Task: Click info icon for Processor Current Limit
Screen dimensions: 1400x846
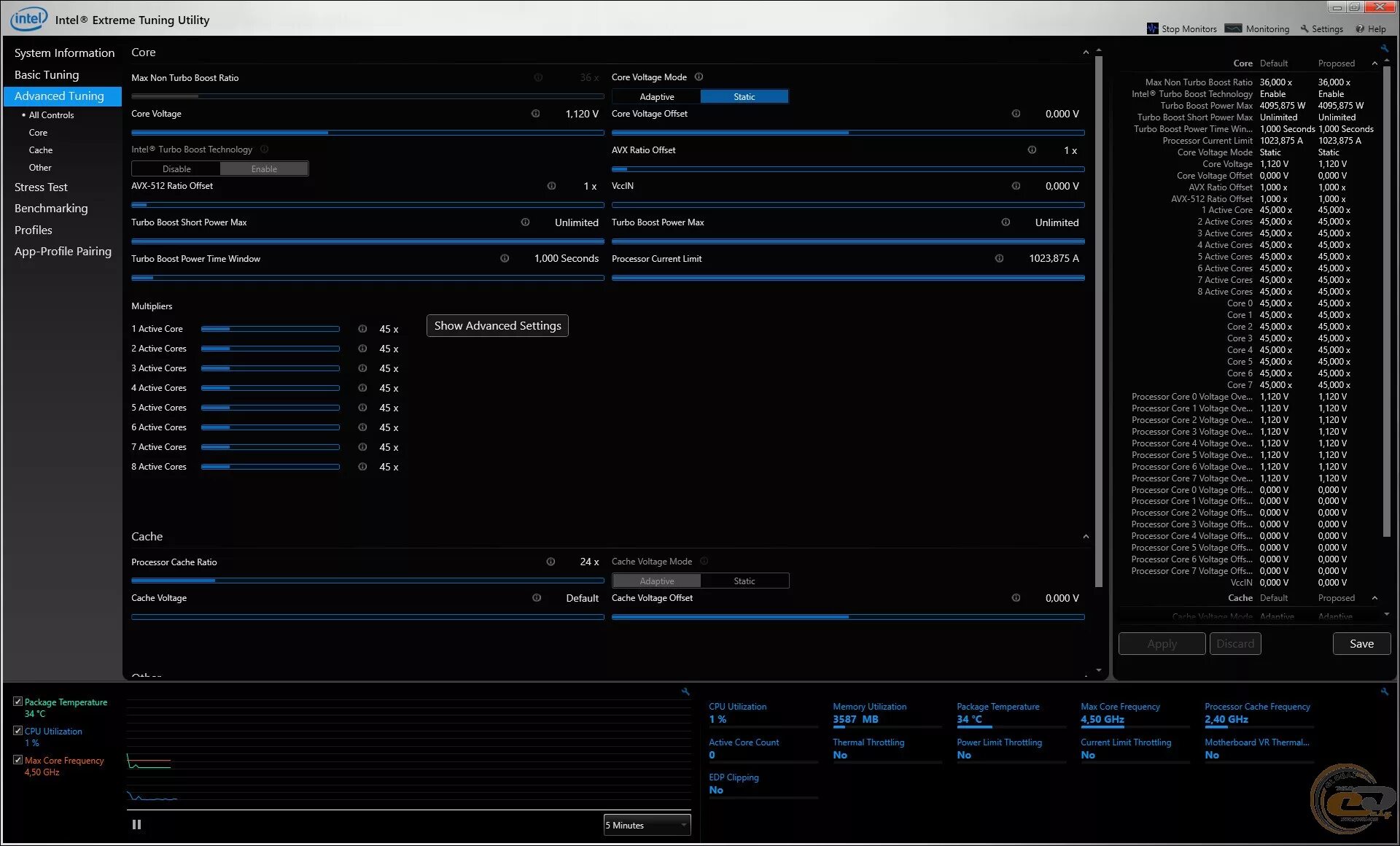Action: click(999, 258)
